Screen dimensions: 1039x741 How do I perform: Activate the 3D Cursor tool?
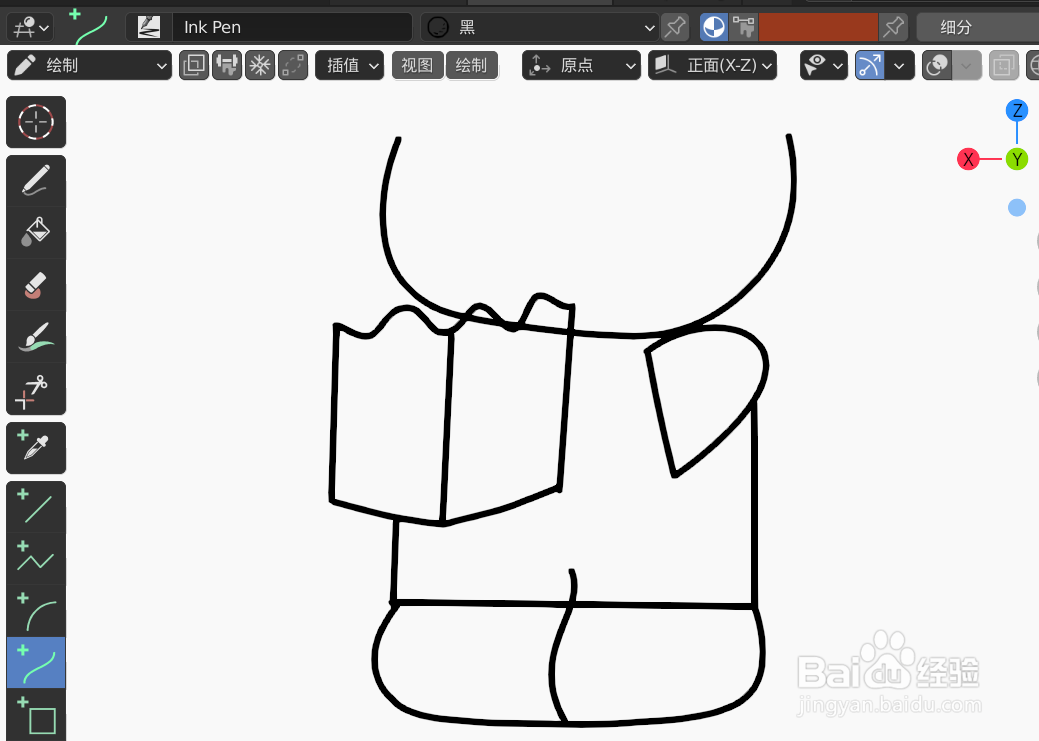36,122
